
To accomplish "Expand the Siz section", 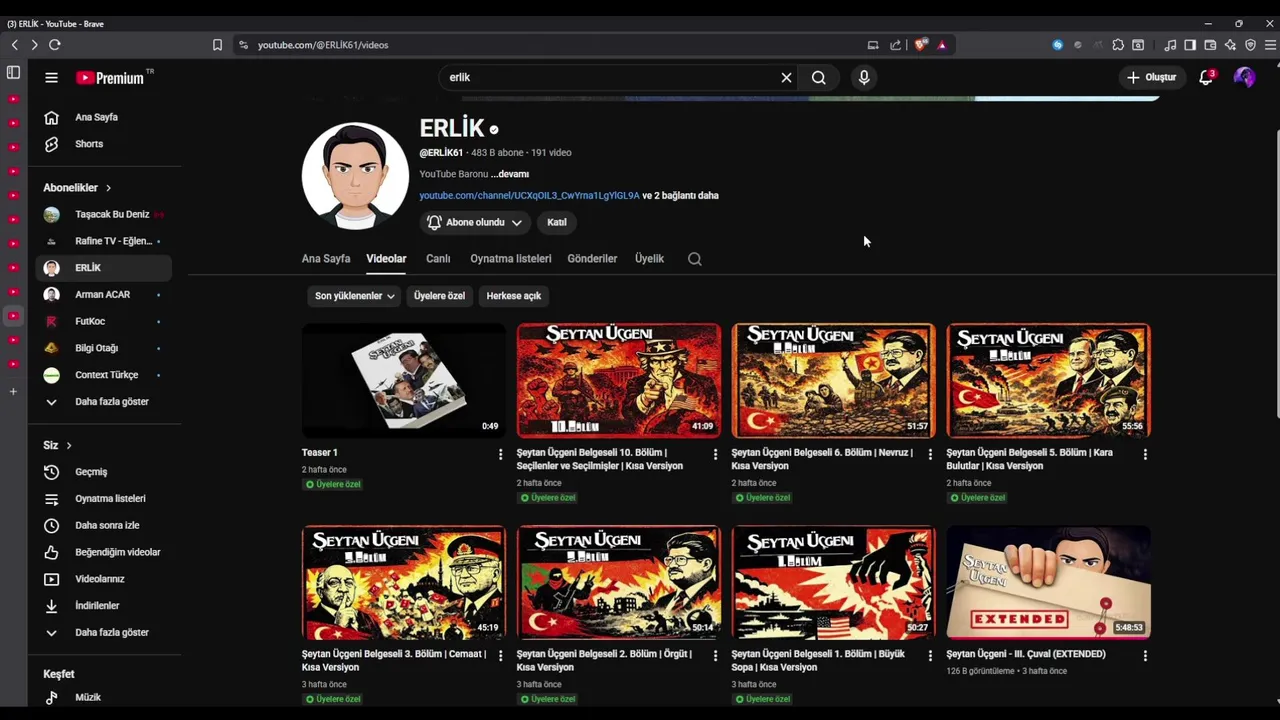I will pyautogui.click(x=57, y=445).
